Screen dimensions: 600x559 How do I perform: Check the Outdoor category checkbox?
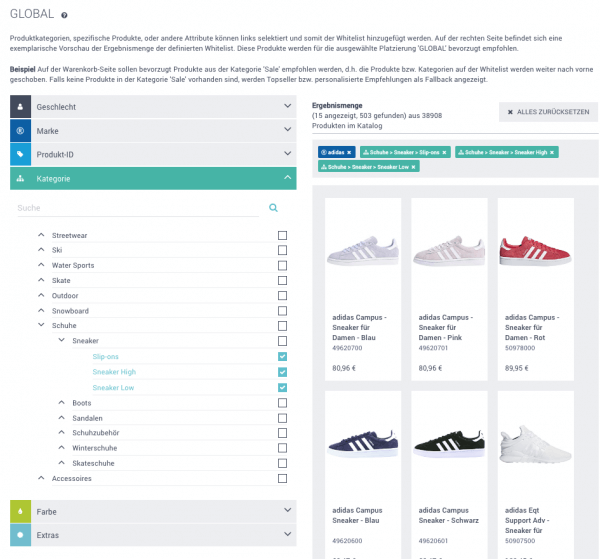282,296
